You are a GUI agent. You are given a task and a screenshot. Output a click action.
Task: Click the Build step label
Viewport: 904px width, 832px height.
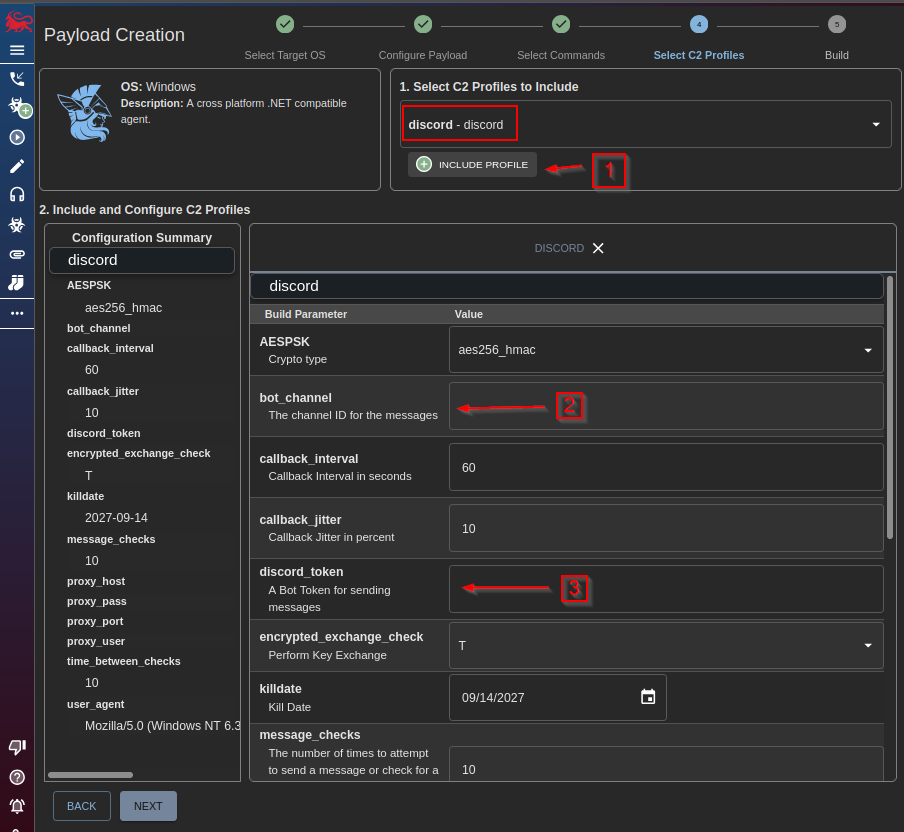(x=837, y=55)
